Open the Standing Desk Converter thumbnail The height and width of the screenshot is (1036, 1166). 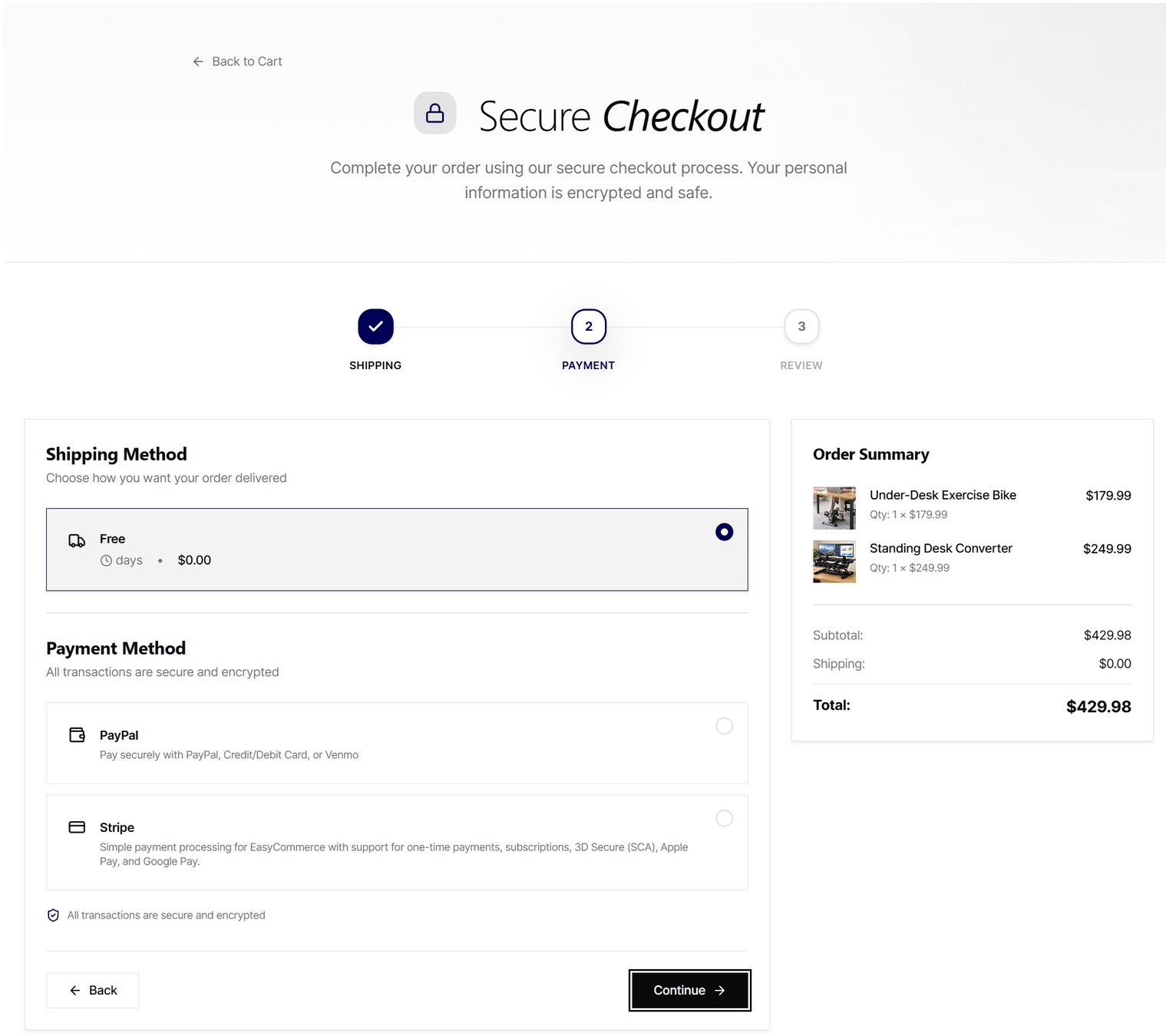[x=834, y=562]
